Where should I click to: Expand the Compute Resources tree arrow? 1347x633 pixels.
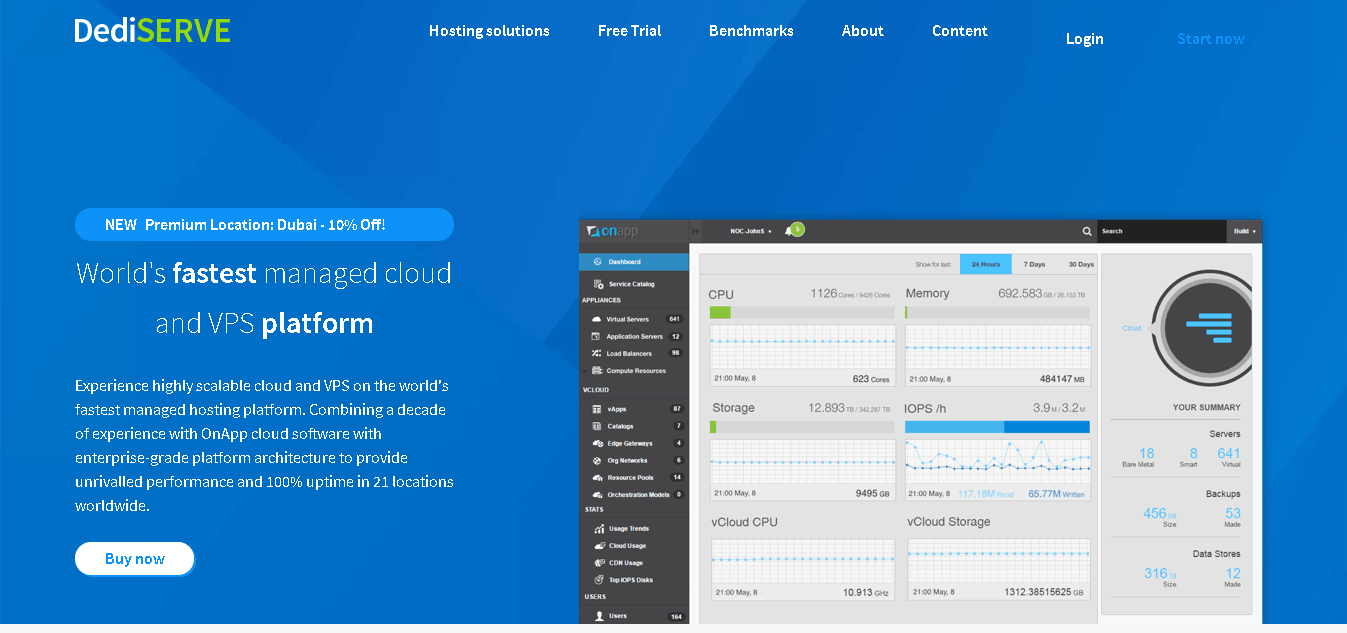(584, 370)
